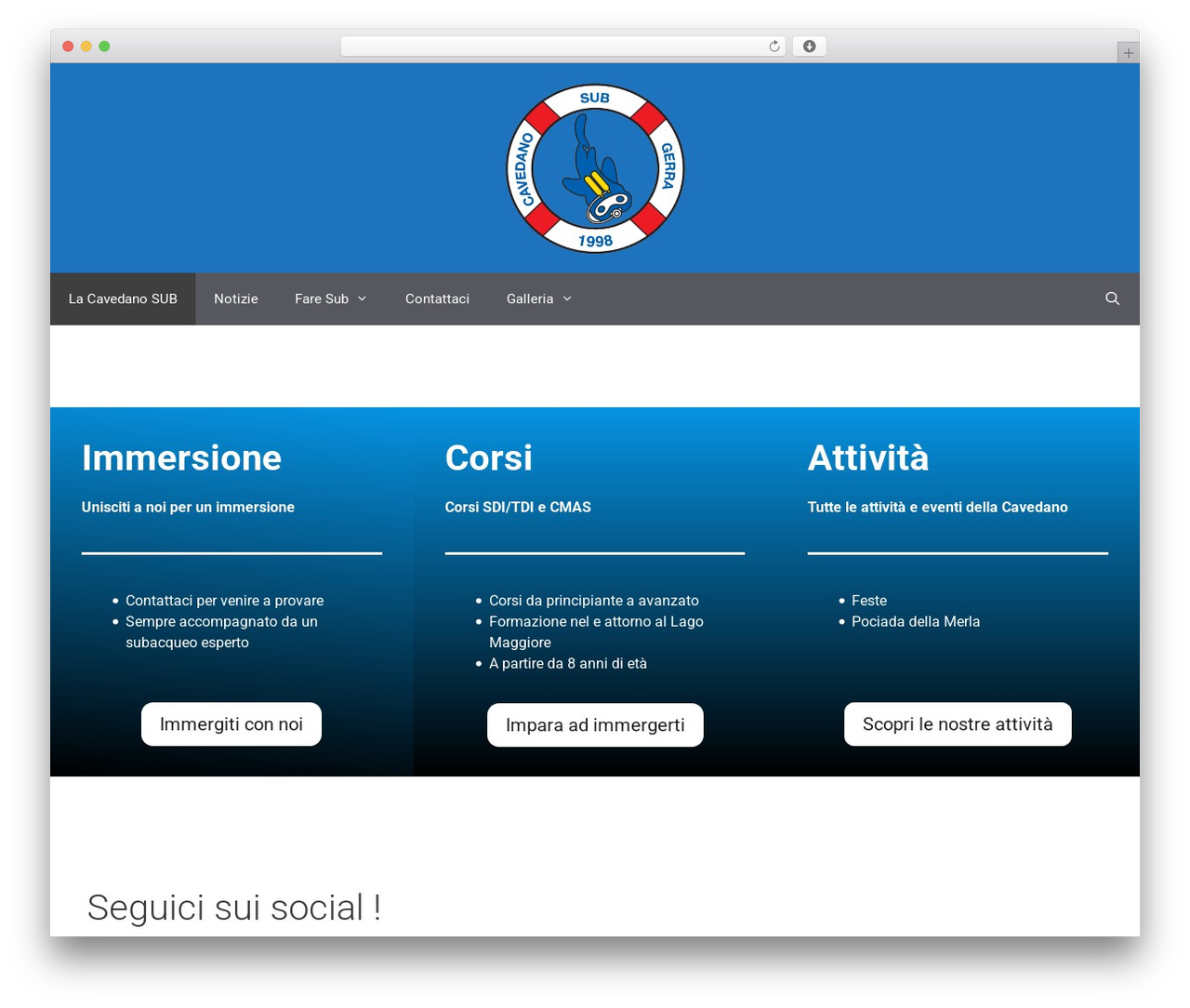
Task: Click 'Corsi da principiante a avanzato' bullet
Action: pyautogui.click(x=594, y=601)
